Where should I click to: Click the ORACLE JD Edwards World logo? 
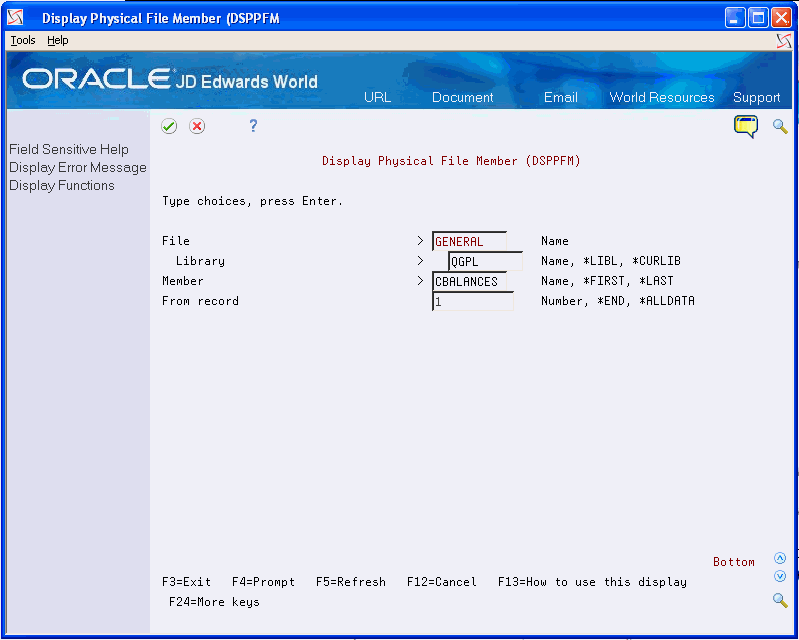(x=170, y=79)
